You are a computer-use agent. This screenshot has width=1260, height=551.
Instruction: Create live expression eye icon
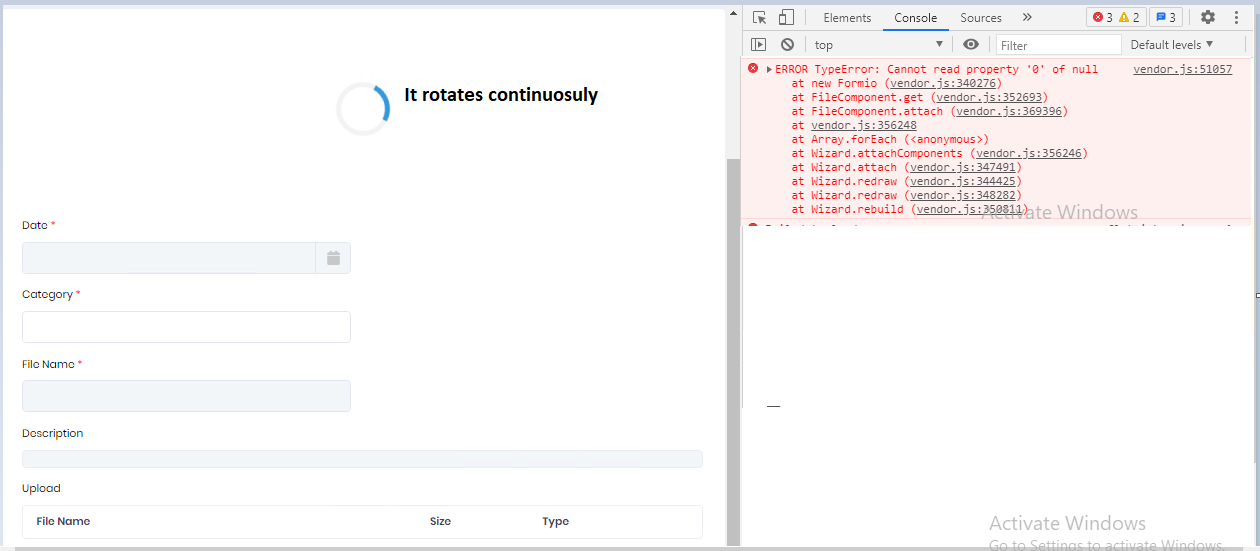point(970,45)
